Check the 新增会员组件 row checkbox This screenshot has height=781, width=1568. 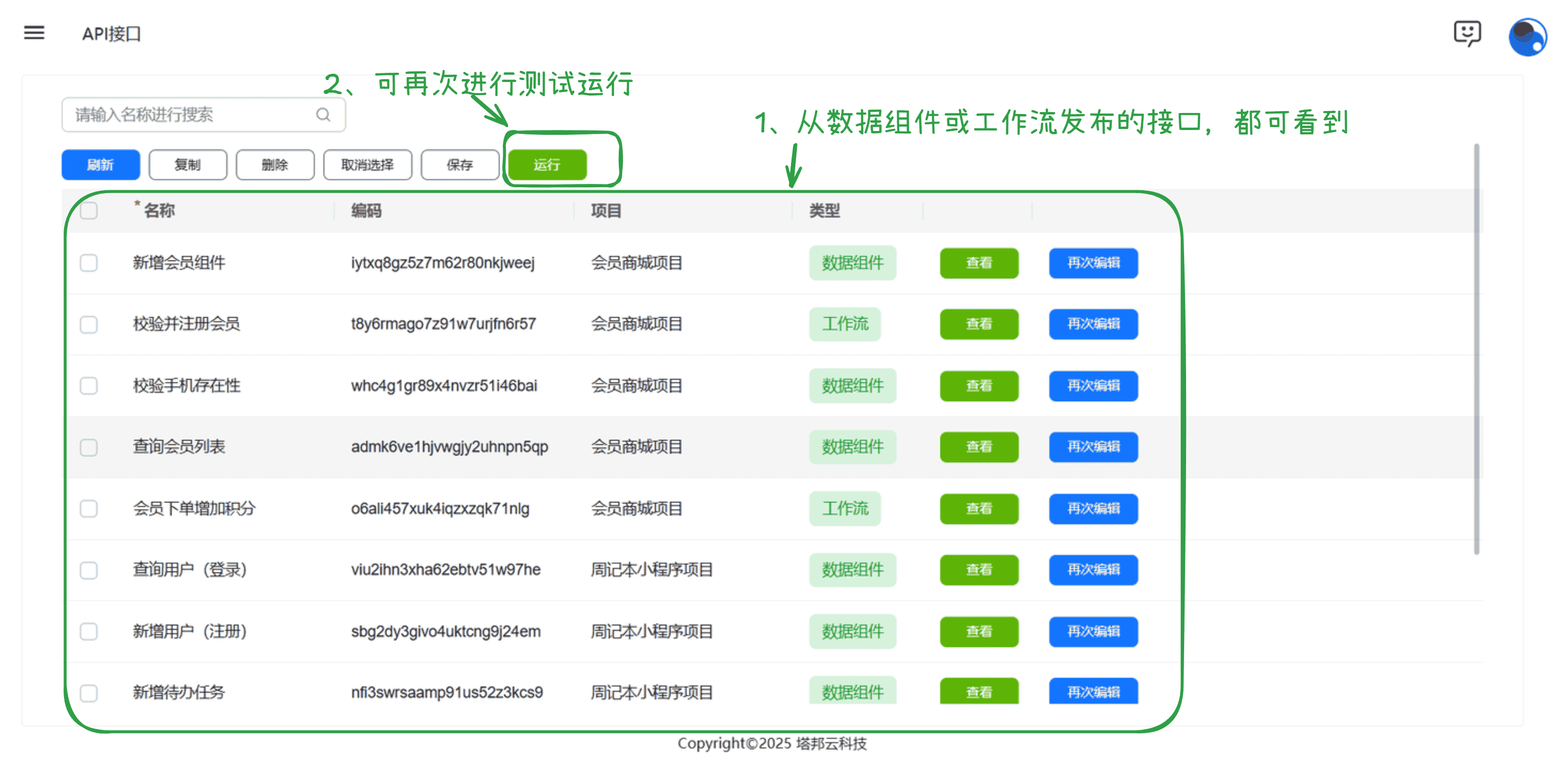[x=89, y=263]
